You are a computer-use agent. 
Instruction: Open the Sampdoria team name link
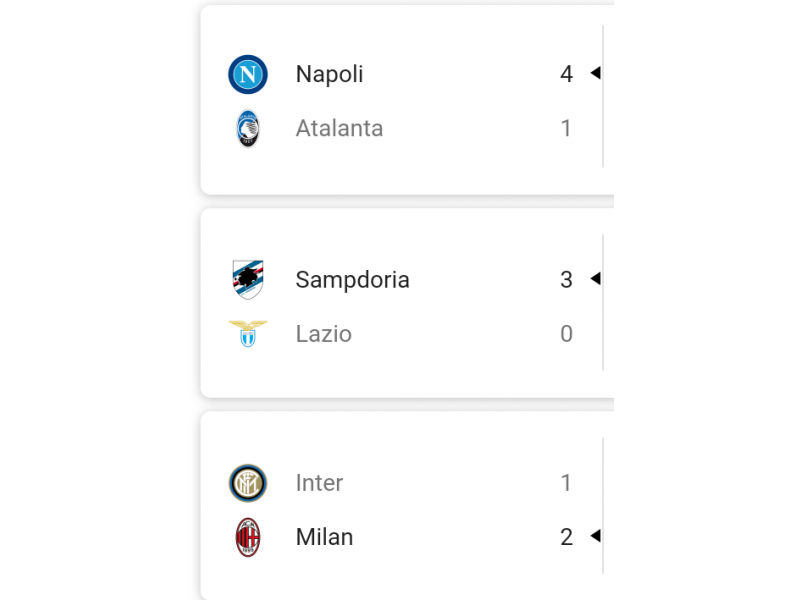[x=353, y=280]
